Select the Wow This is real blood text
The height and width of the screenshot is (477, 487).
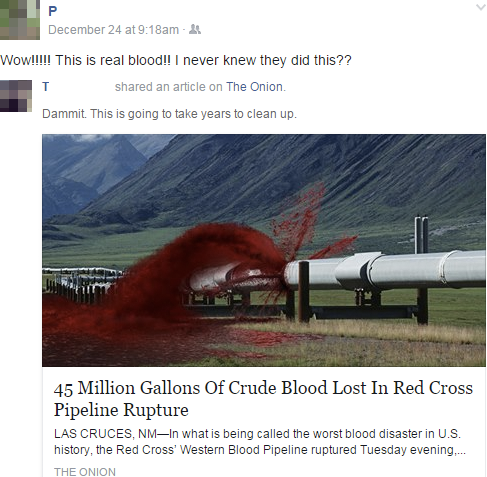176,60
